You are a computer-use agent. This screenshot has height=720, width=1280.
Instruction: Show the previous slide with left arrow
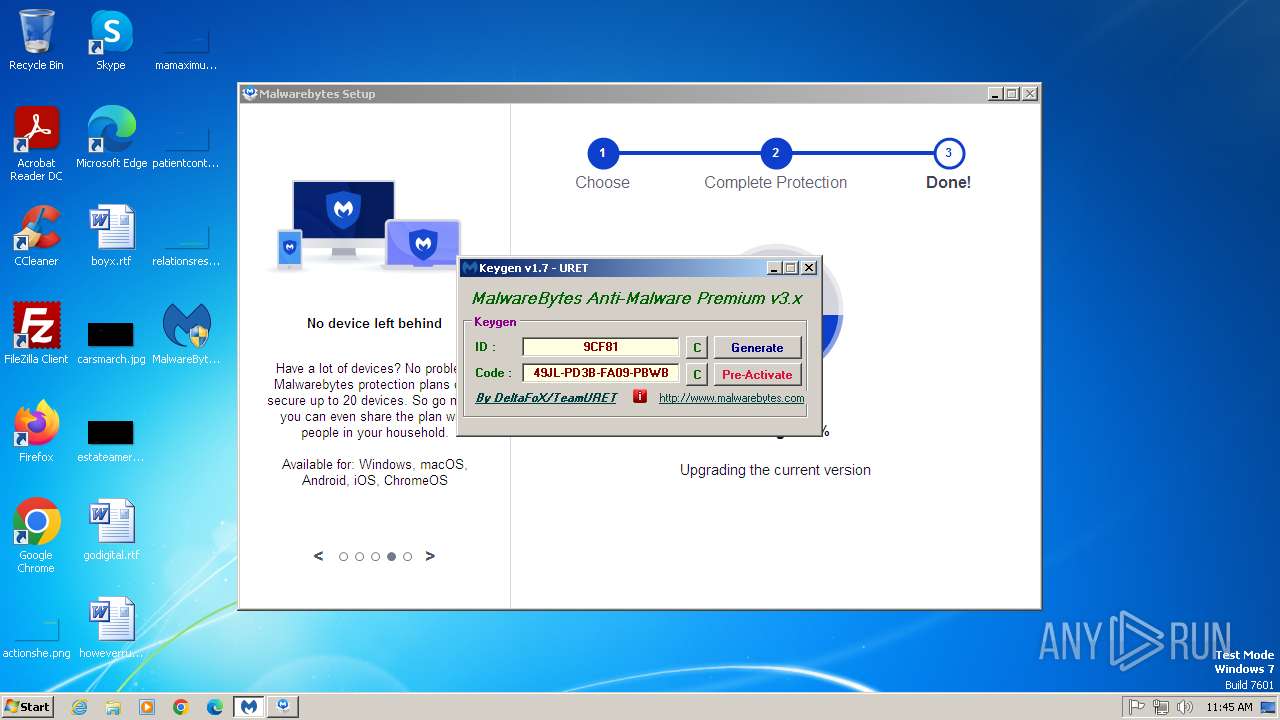pyautogui.click(x=319, y=556)
